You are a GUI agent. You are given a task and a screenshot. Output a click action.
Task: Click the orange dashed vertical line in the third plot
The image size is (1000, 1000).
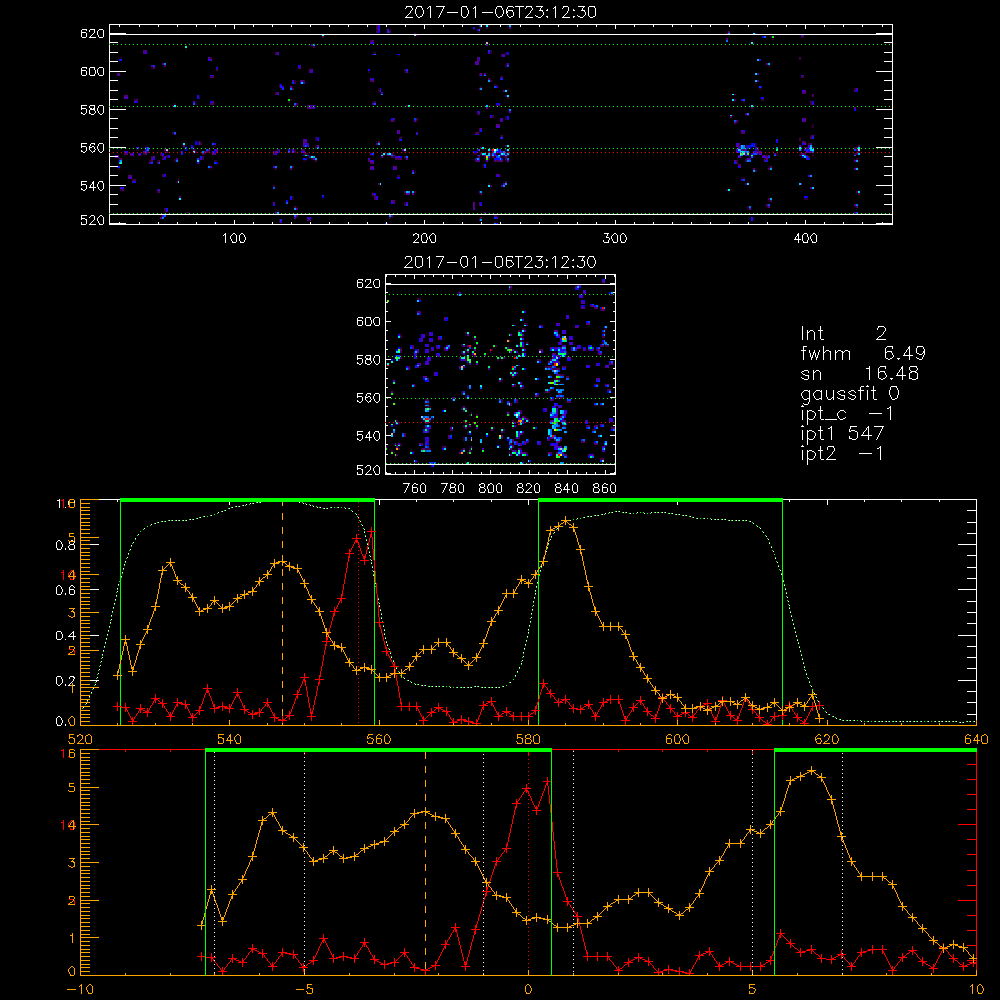(283, 612)
